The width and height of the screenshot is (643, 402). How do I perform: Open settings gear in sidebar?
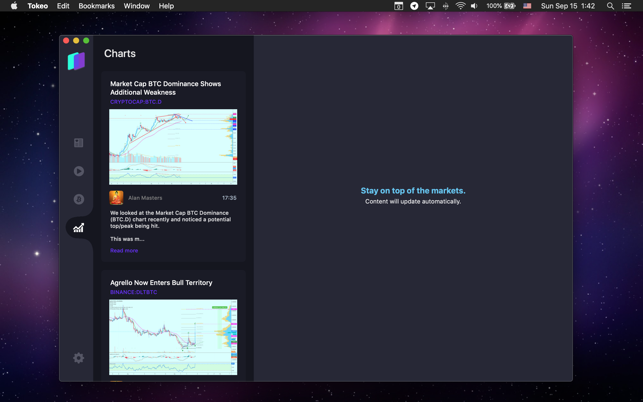pyautogui.click(x=78, y=358)
